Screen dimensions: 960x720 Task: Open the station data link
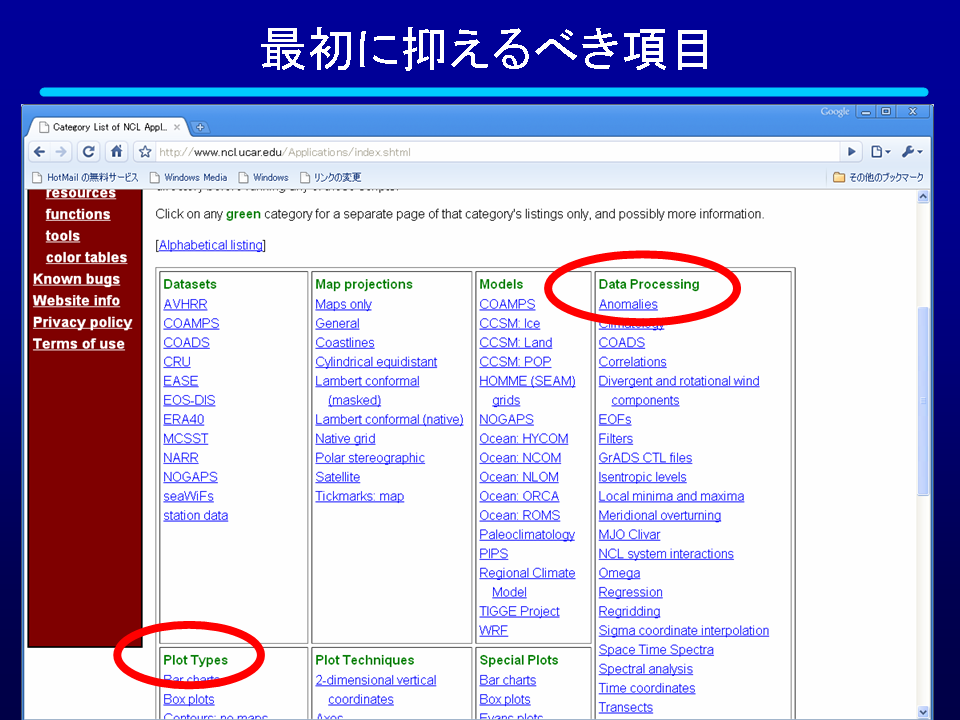tap(196, 516)
